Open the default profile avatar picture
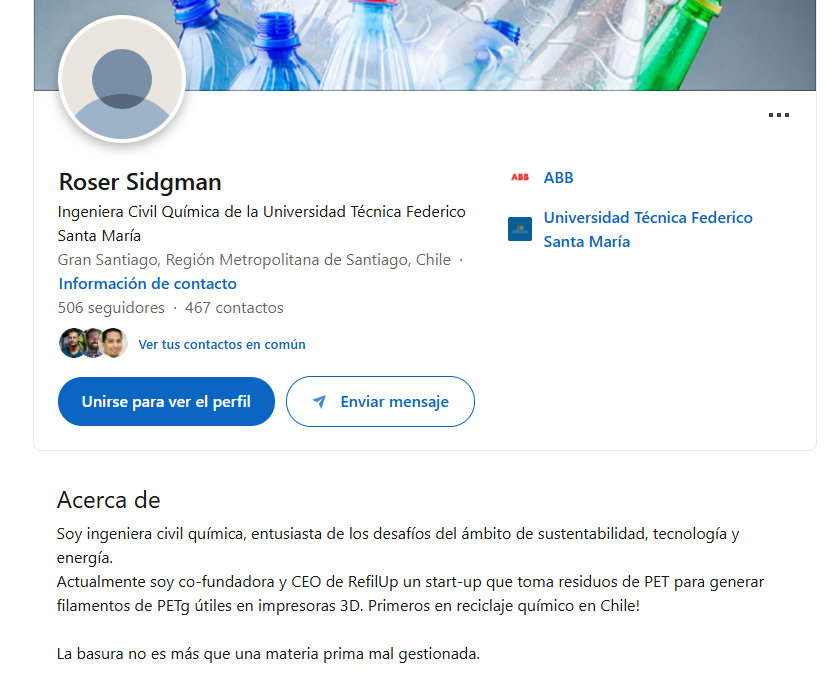The height and width of the screenshot is (677, 827). click(x=122, y=80)
